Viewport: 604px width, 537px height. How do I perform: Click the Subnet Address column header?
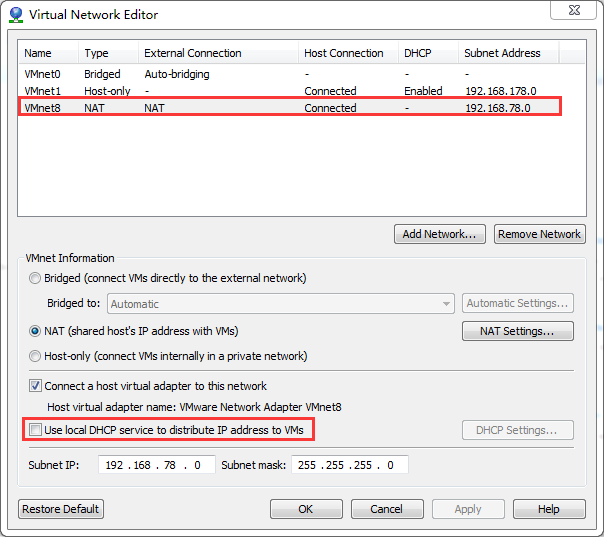coord(508,53)
